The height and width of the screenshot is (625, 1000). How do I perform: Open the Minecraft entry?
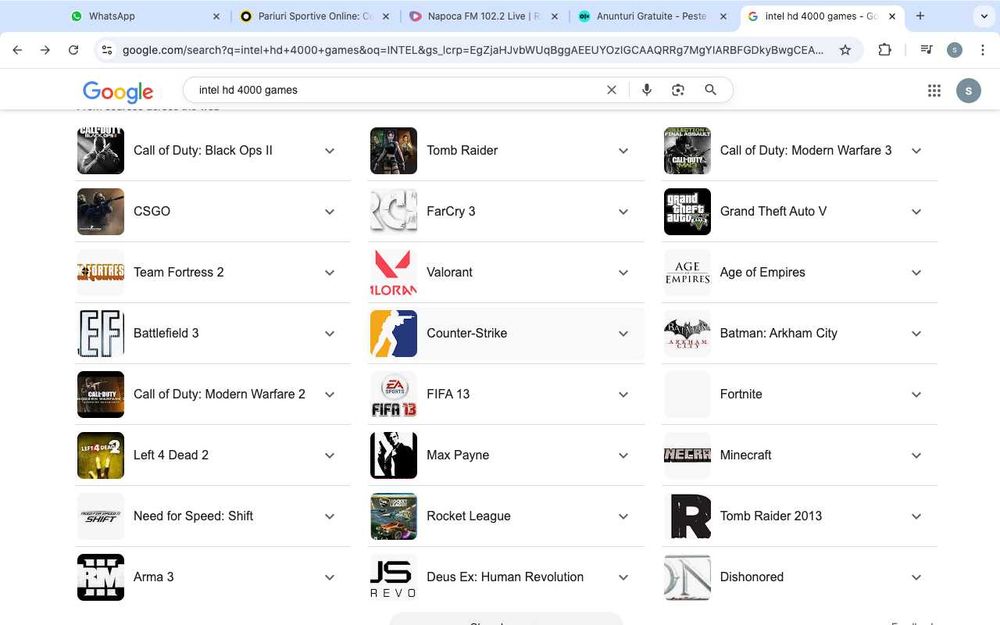[800, 455]
